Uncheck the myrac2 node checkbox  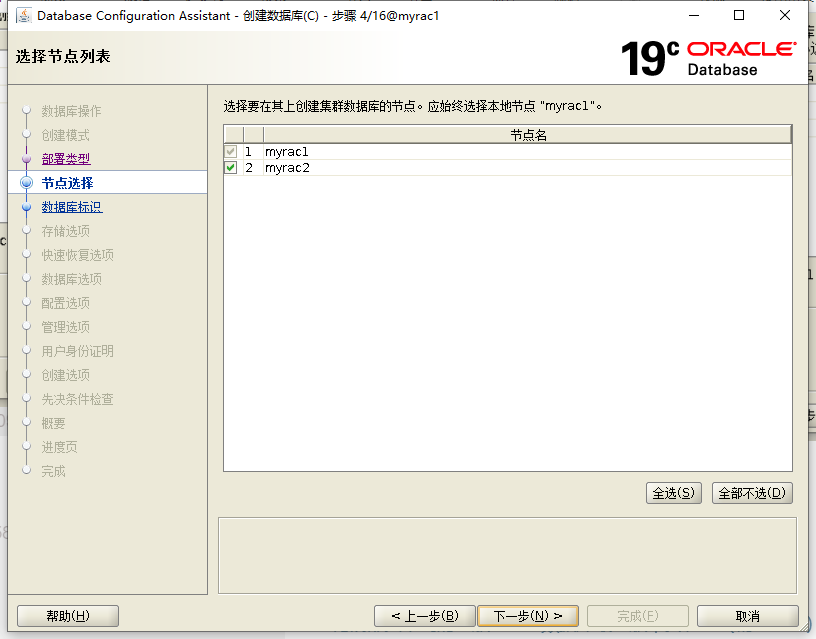click(231, 167)
